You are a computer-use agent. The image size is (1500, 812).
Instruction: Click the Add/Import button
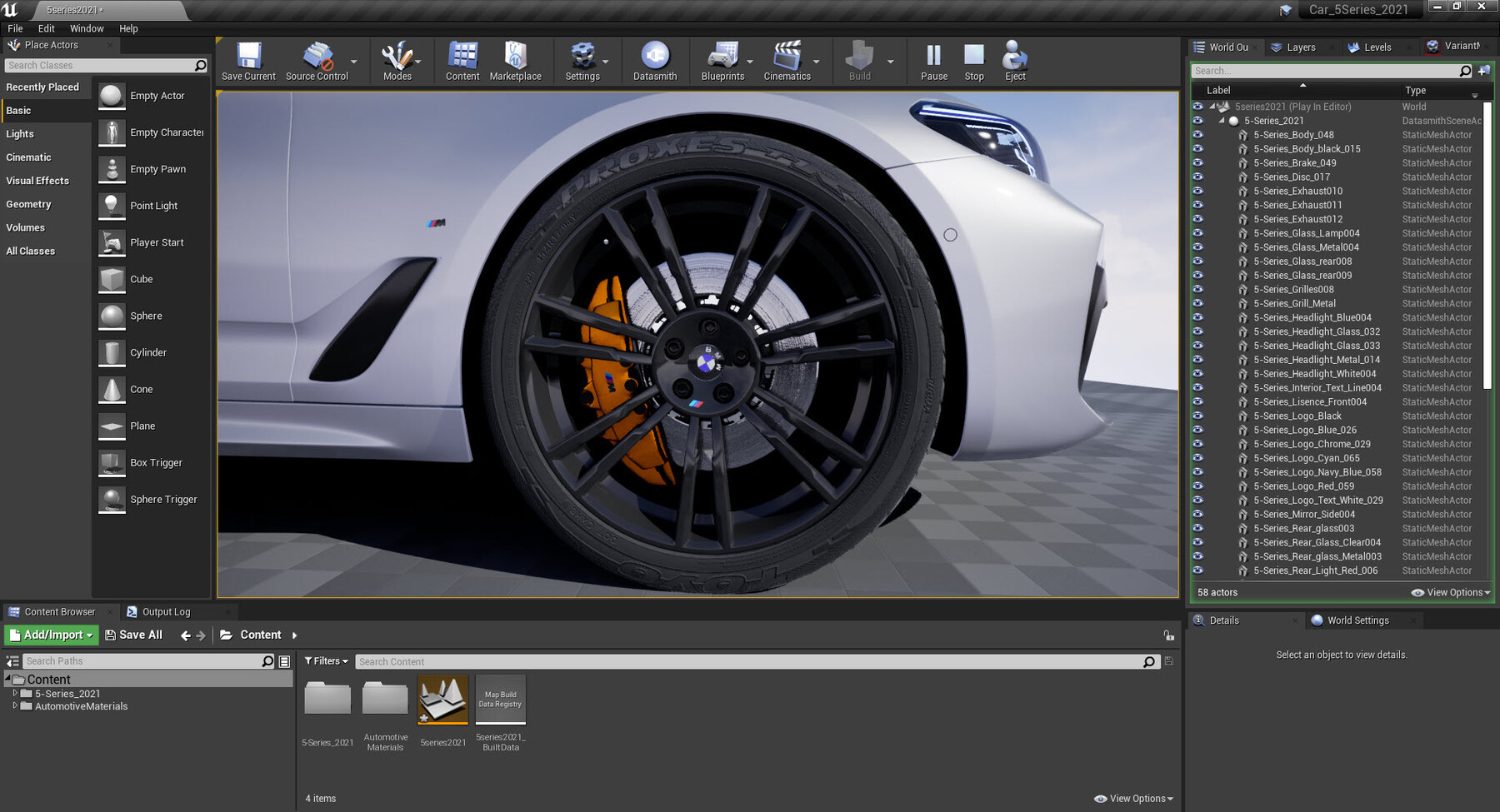pyautogui.click(x=52, y=635)
